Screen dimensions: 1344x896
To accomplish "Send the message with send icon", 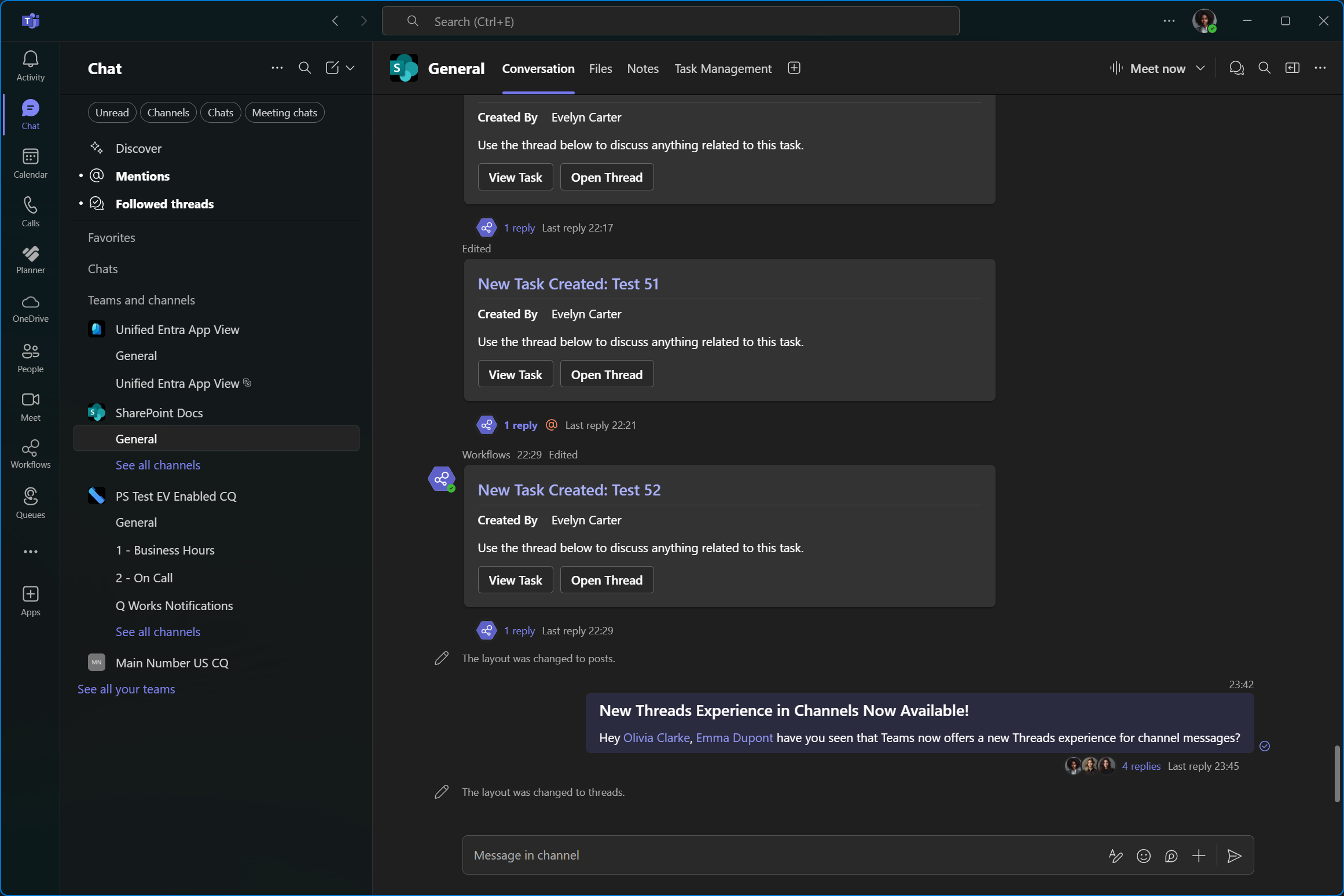I will point(1234,855).
